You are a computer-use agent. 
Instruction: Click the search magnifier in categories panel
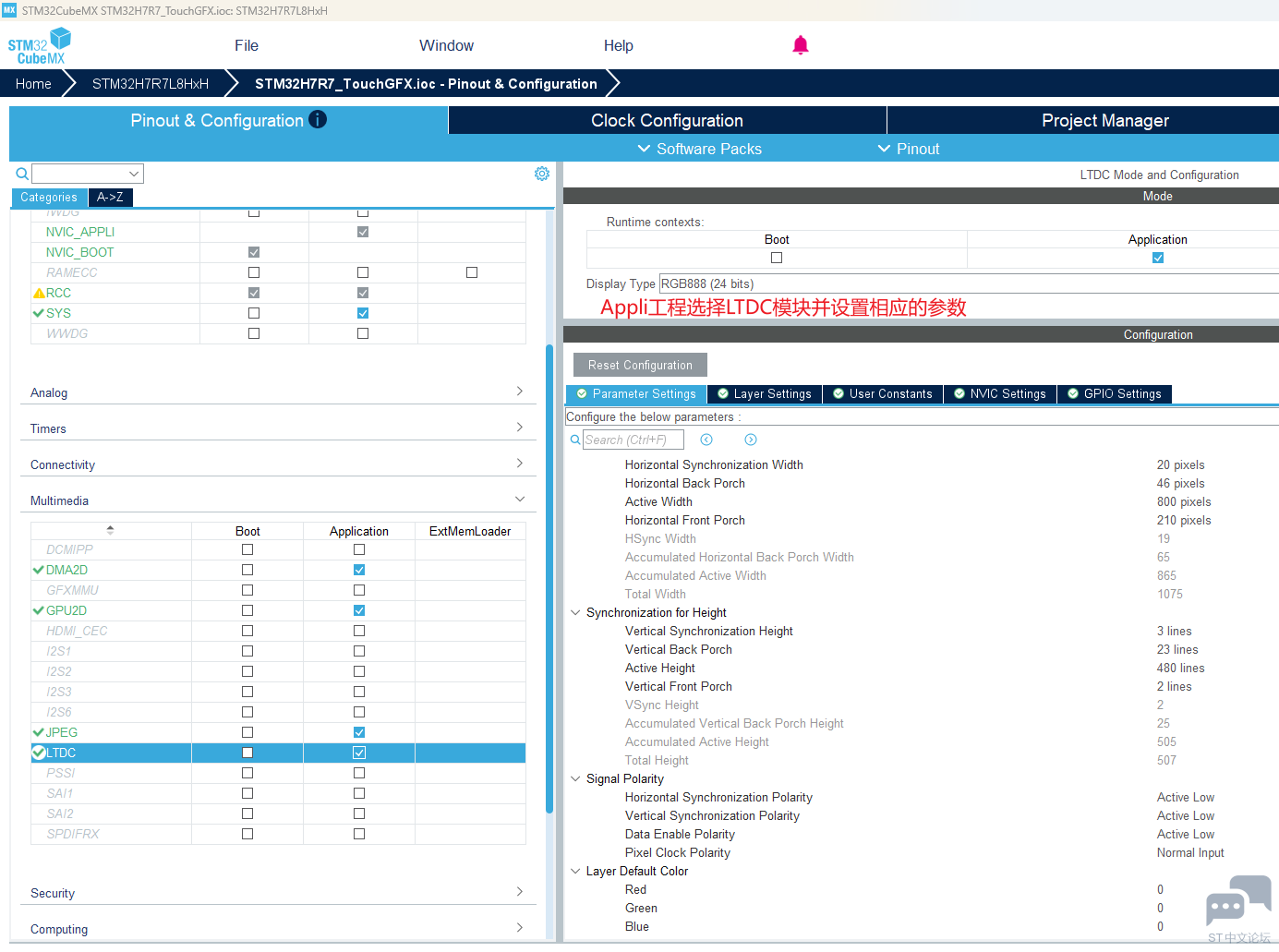22,174
